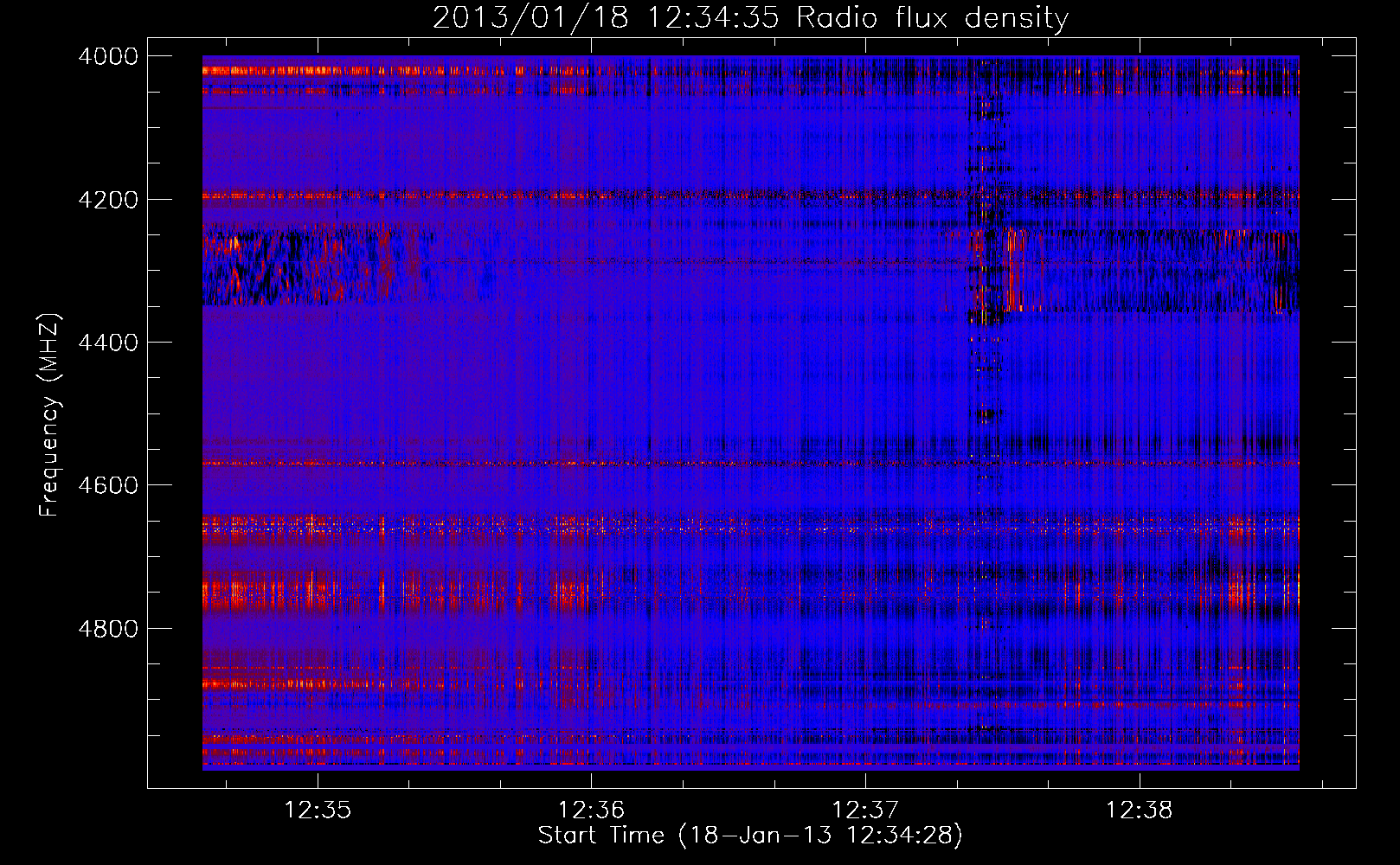Click the '4600' frequency axis label
Image resolution: width=1400 pixels, height=865 pixels.
click(x=108, y=485)
